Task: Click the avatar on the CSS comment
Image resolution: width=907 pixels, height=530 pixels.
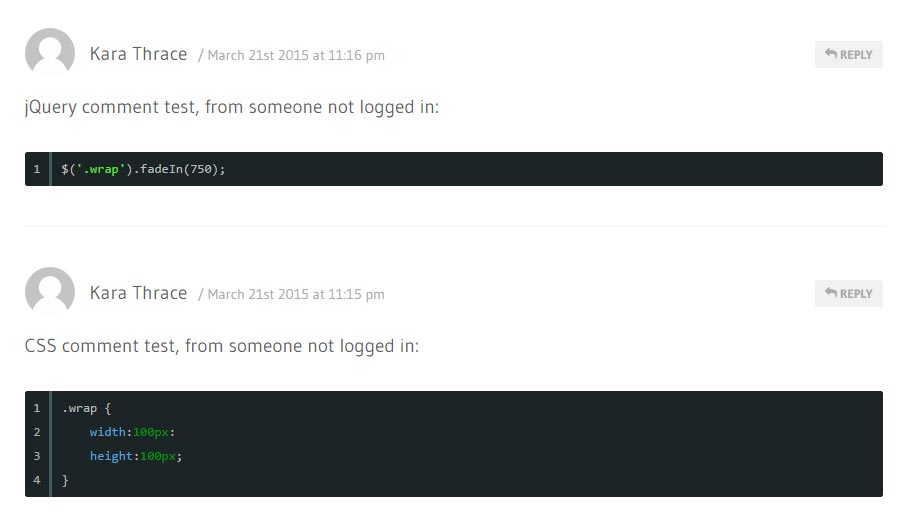Action: click(50, 293)
